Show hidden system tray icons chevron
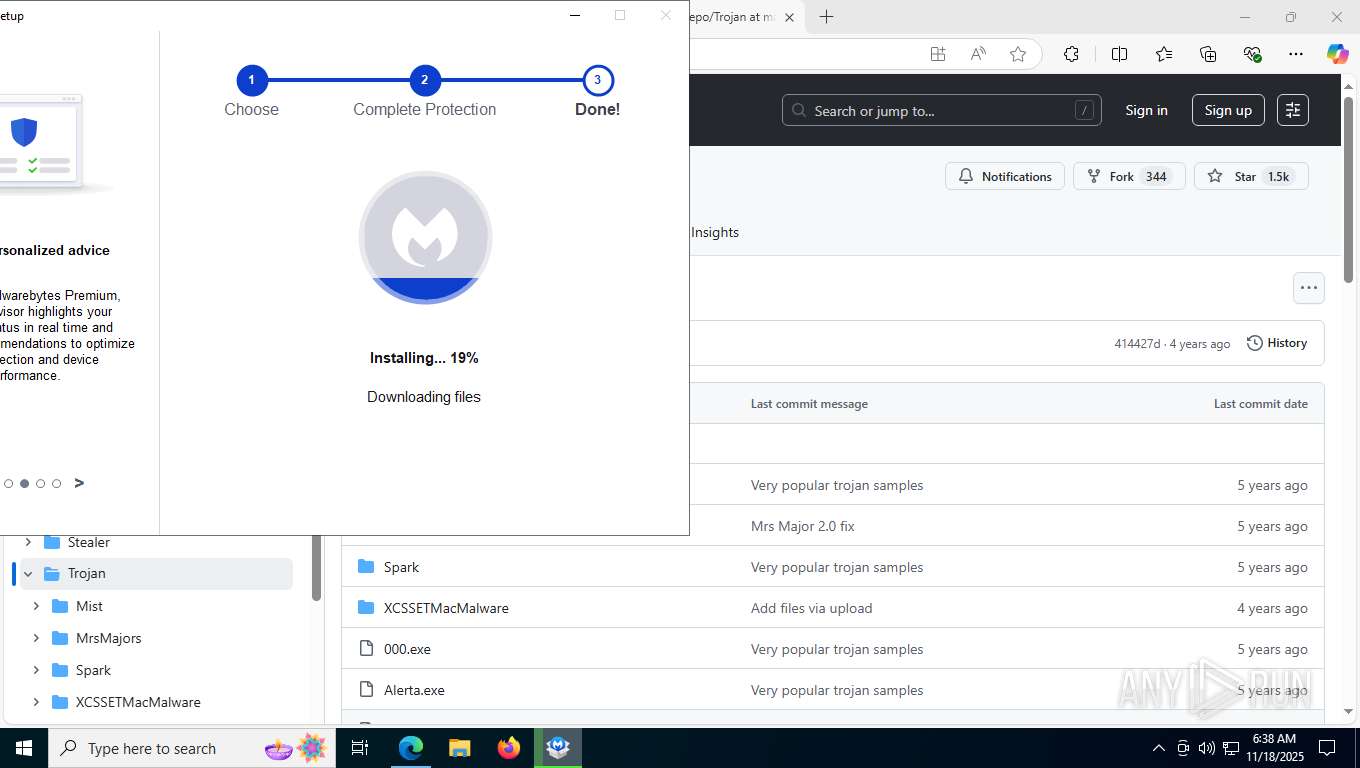1360x768 pixels. pyautogui.click(x=1159, y=748)
